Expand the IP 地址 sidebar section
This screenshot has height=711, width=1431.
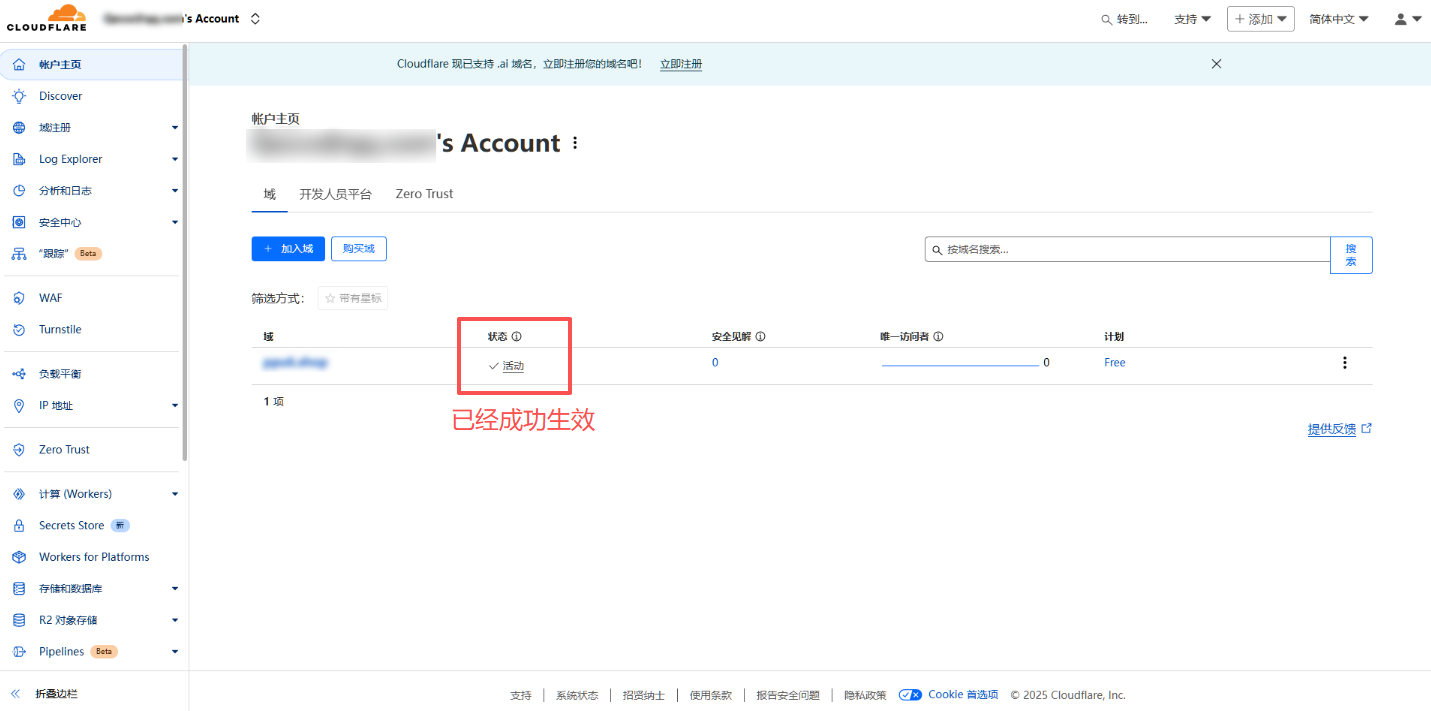175,405
